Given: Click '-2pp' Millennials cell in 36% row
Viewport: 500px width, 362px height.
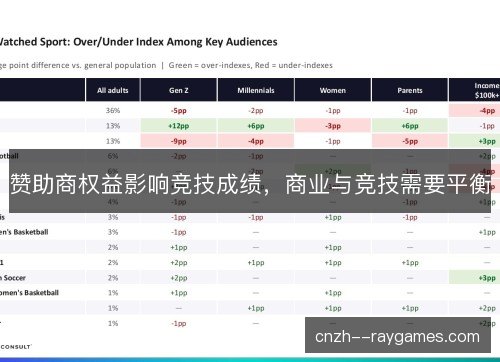Looking at the screenshot, I should pos(256,111).
